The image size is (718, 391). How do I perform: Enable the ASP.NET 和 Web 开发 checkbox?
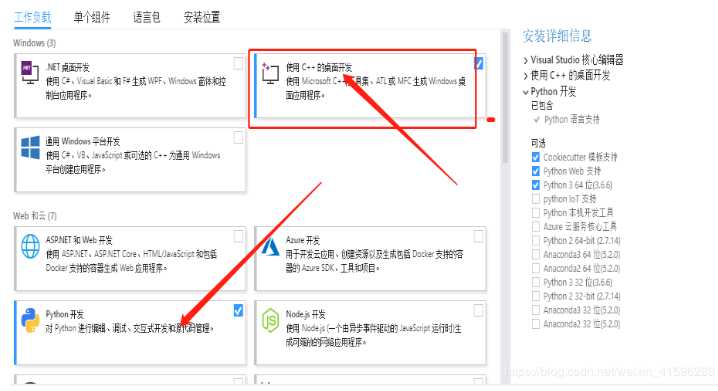pos(238,236)
